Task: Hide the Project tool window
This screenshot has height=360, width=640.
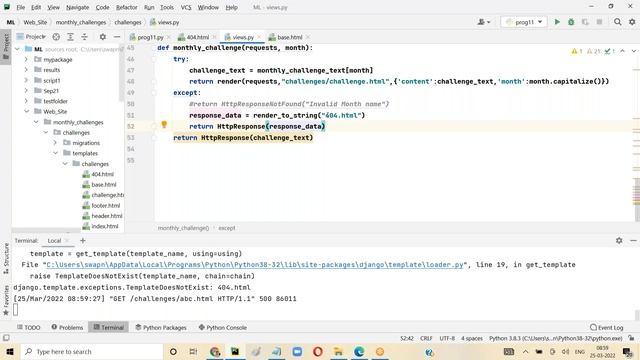Action: [x=117, y=37]
